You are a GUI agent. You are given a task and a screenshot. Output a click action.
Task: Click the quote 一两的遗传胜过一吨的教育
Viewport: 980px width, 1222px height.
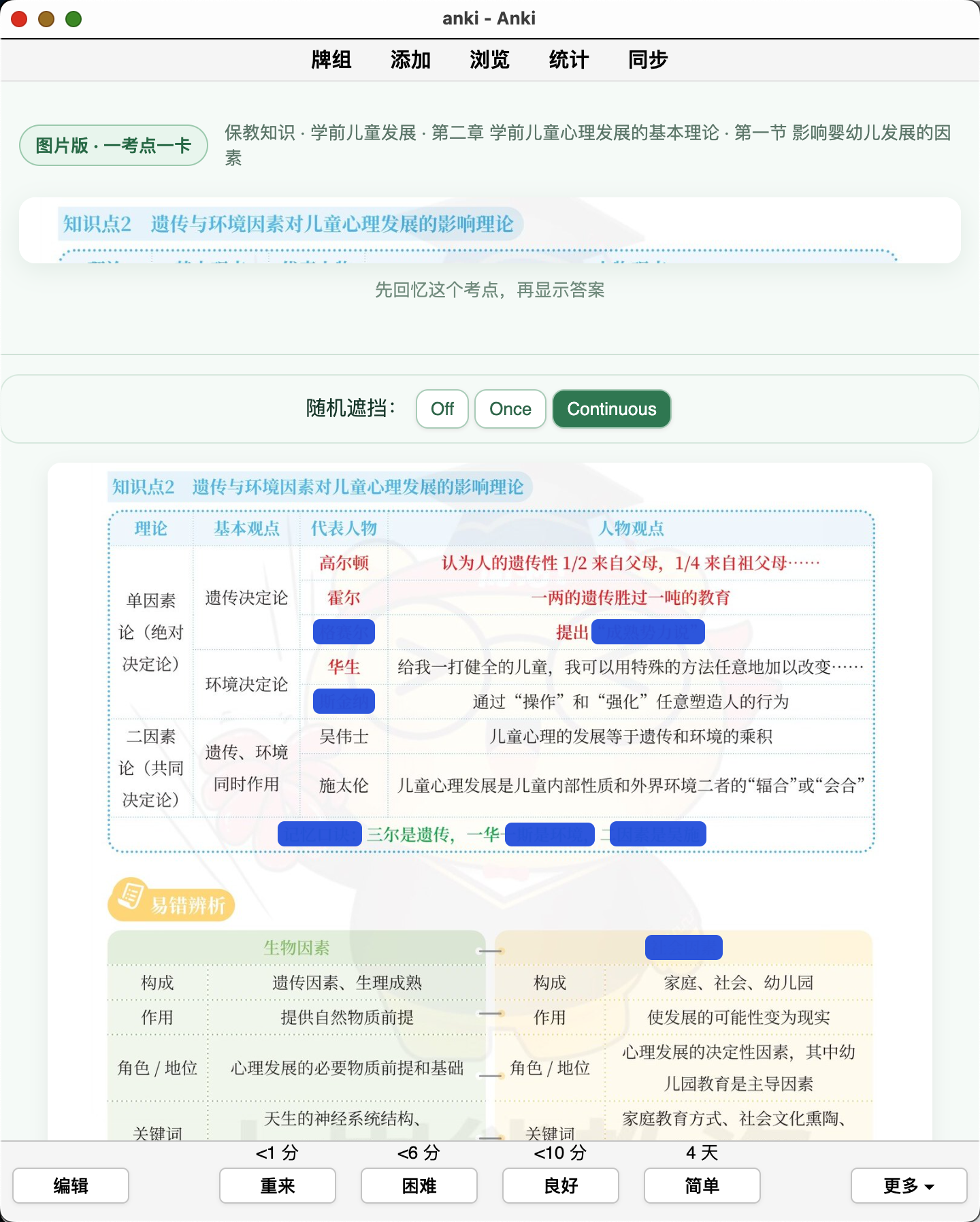(x=630, y=597)
